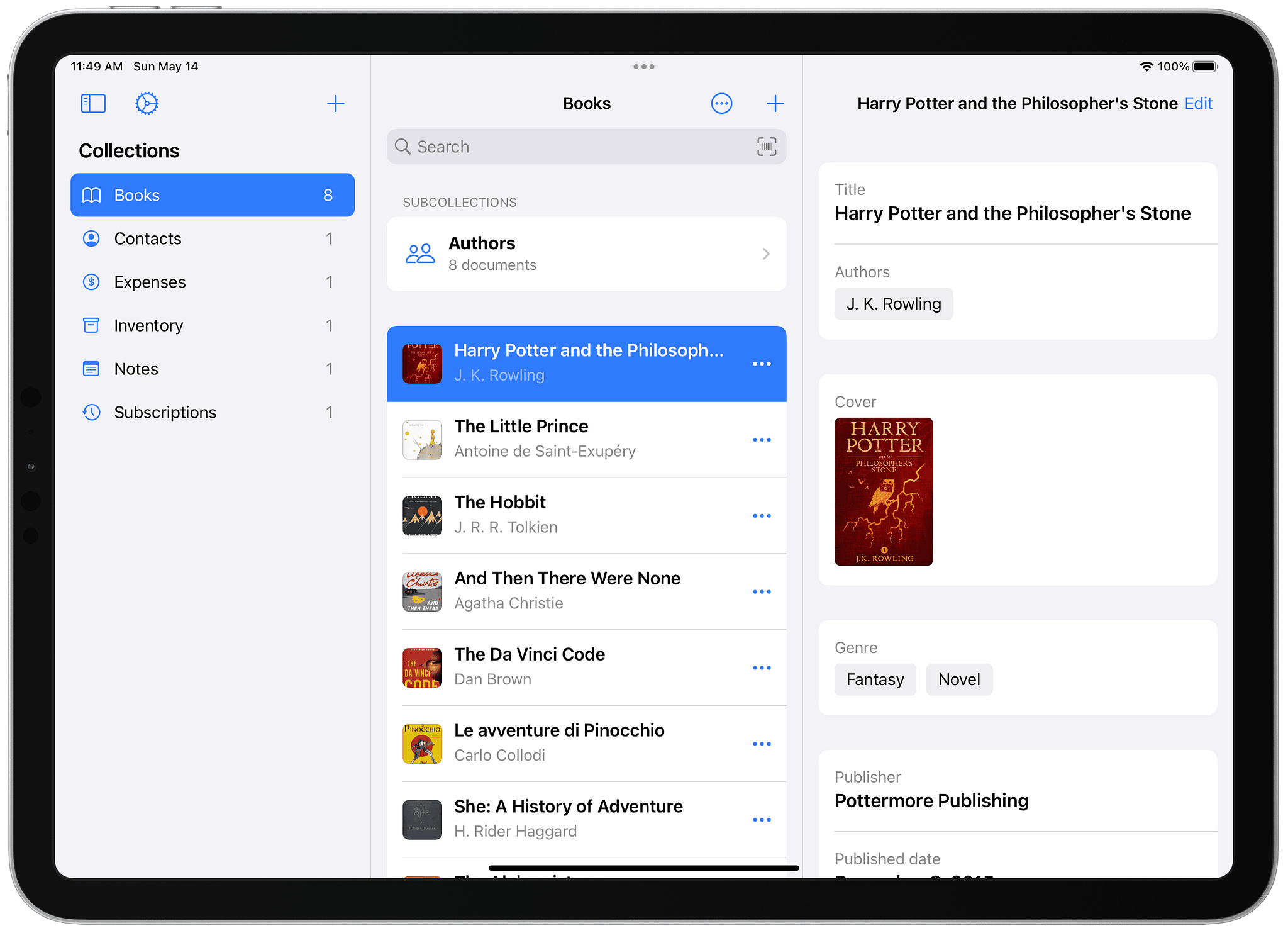
Task: Add a new book with plus icon
Action: tap(775, 103)
